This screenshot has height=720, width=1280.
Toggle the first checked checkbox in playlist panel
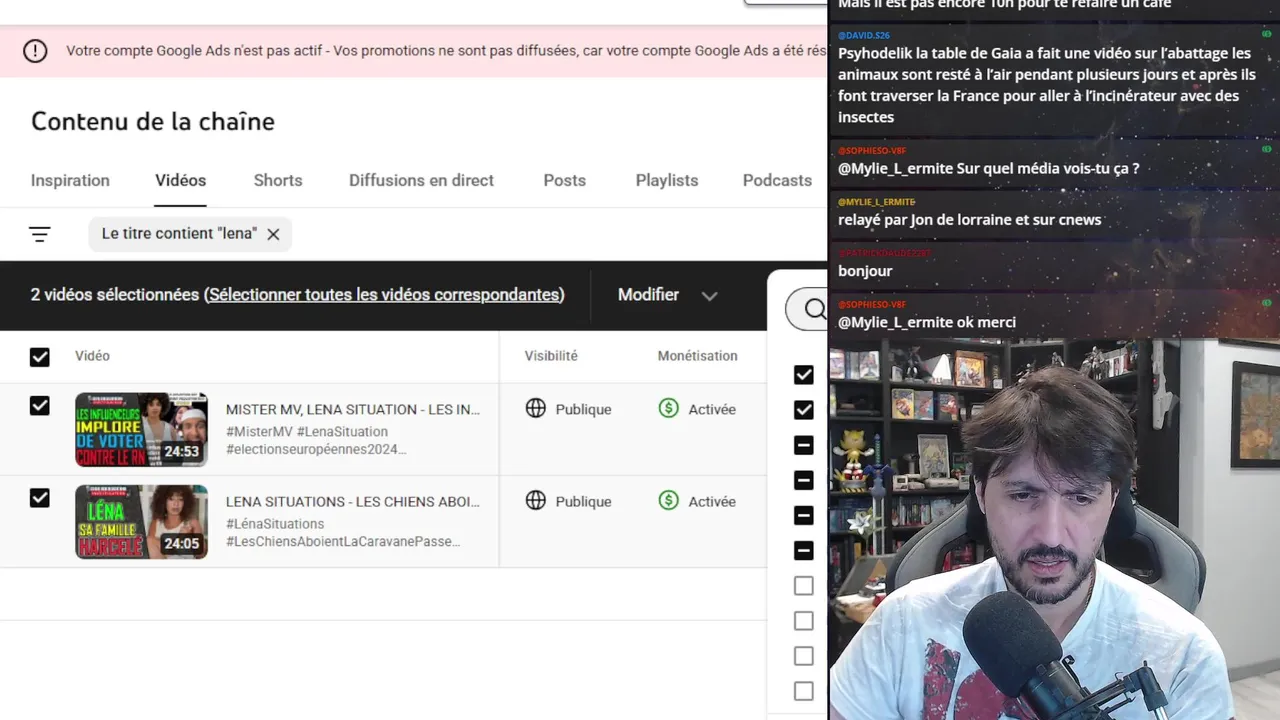(x=803, y=374)
